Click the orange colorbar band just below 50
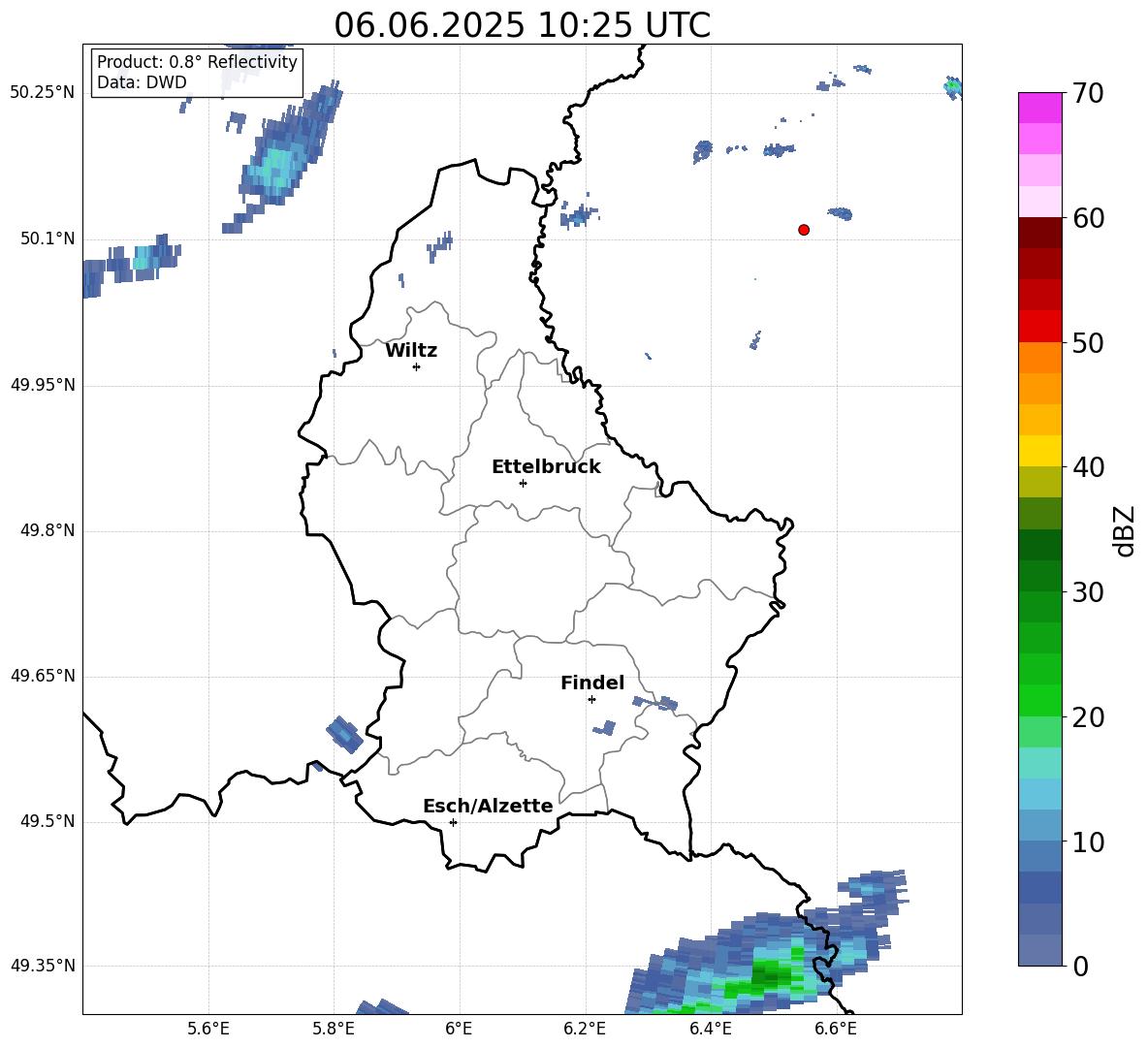This screenshot has height=1048, width=1148. pos(1039,357)
